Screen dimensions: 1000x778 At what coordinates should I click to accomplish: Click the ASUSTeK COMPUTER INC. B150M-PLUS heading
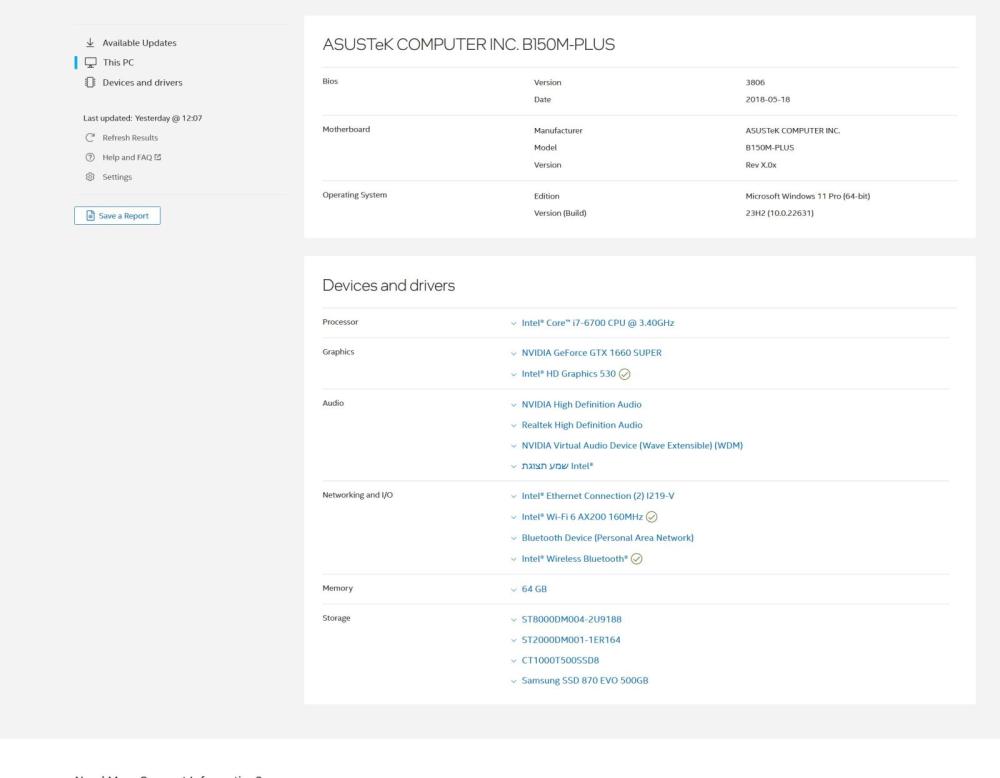pyautogui.click(x=469, y=45)
